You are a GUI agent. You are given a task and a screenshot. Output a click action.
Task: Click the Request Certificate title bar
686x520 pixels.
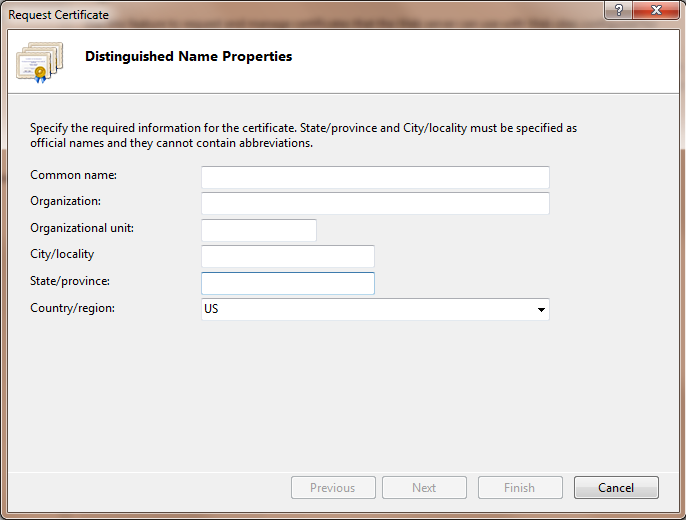[x=300, y=14]
